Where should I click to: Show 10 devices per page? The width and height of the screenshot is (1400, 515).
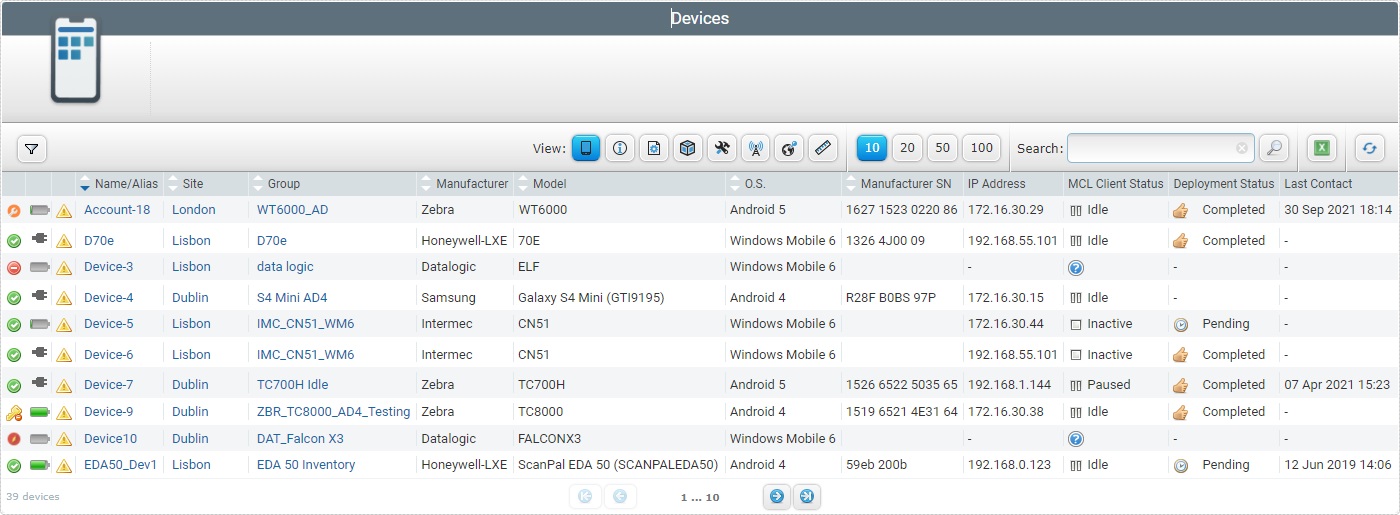click(x=872, y=148)
